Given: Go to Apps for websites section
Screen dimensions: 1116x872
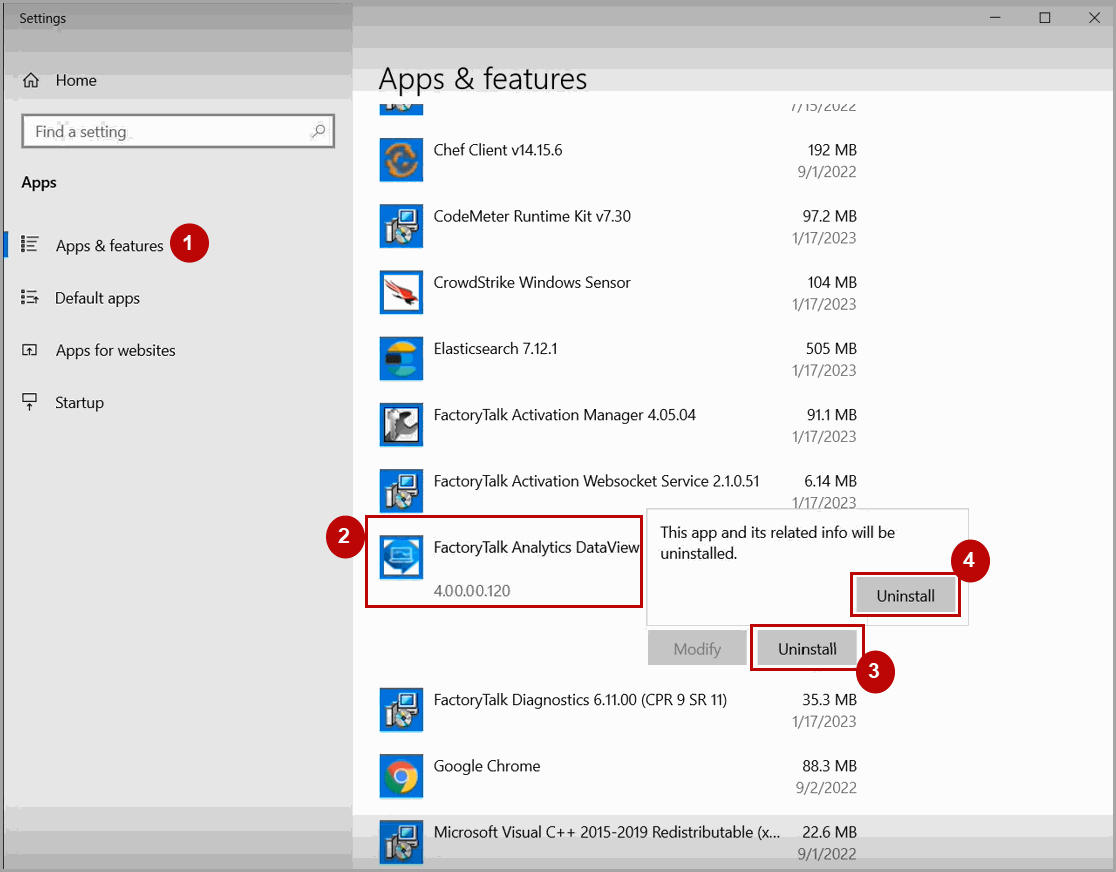Looking at the screenshot, I should coord(115,350).
